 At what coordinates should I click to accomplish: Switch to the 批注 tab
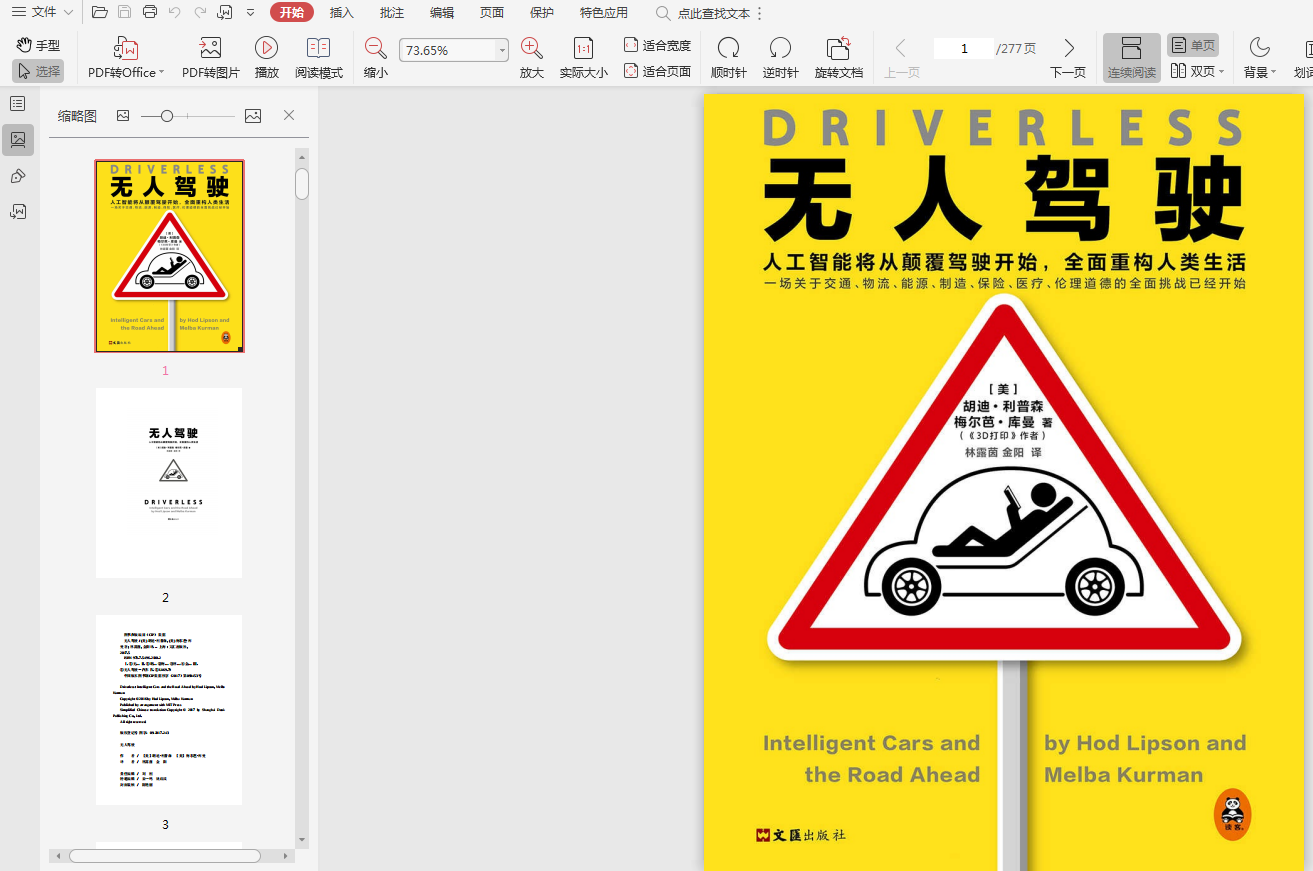pos(392,13)
